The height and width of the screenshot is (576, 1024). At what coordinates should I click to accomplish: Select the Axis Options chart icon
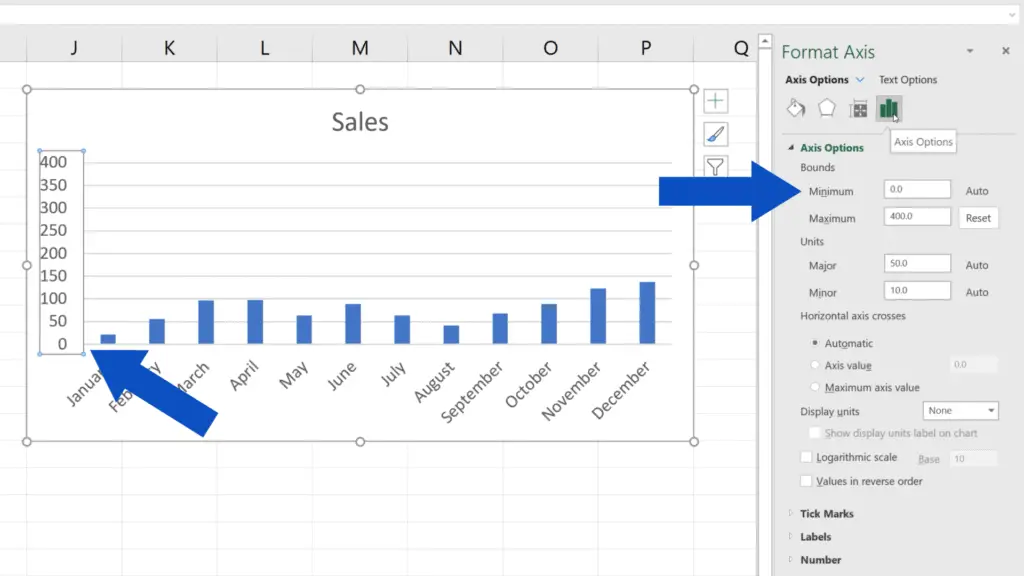[890, 108]
